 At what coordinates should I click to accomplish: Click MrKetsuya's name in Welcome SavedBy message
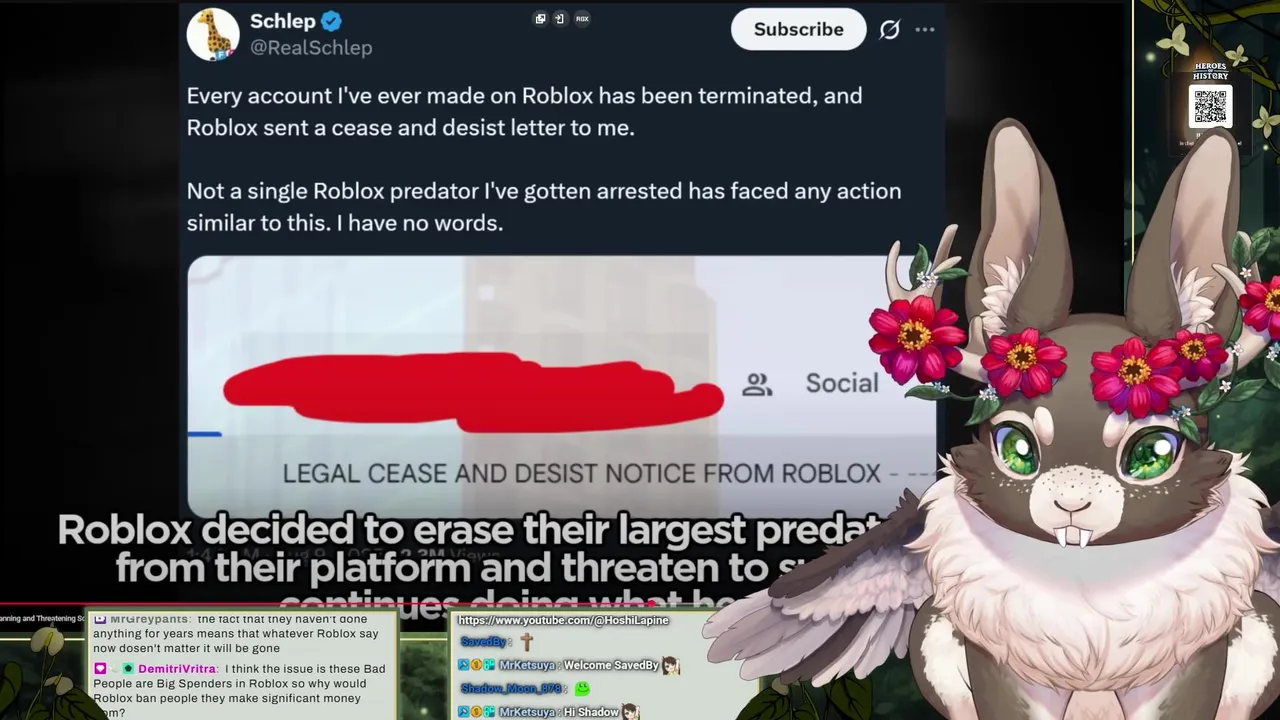pos(528,665)
